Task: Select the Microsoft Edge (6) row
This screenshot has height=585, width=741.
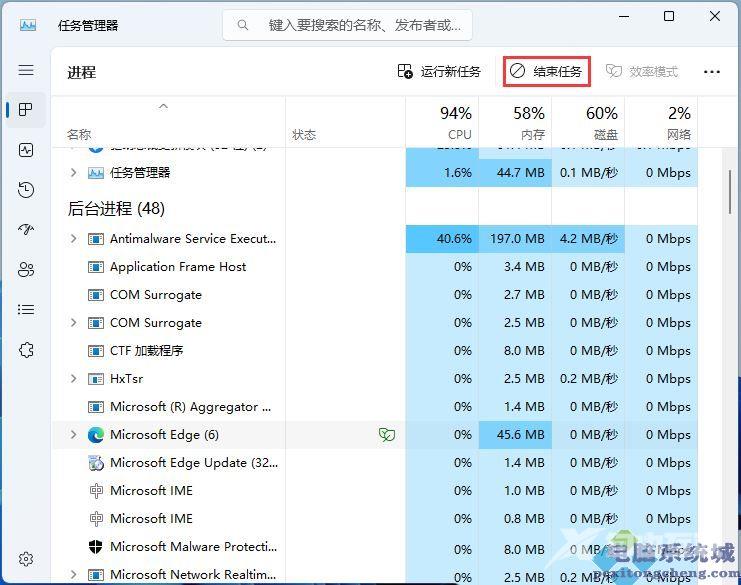Action: coord(374,435)
